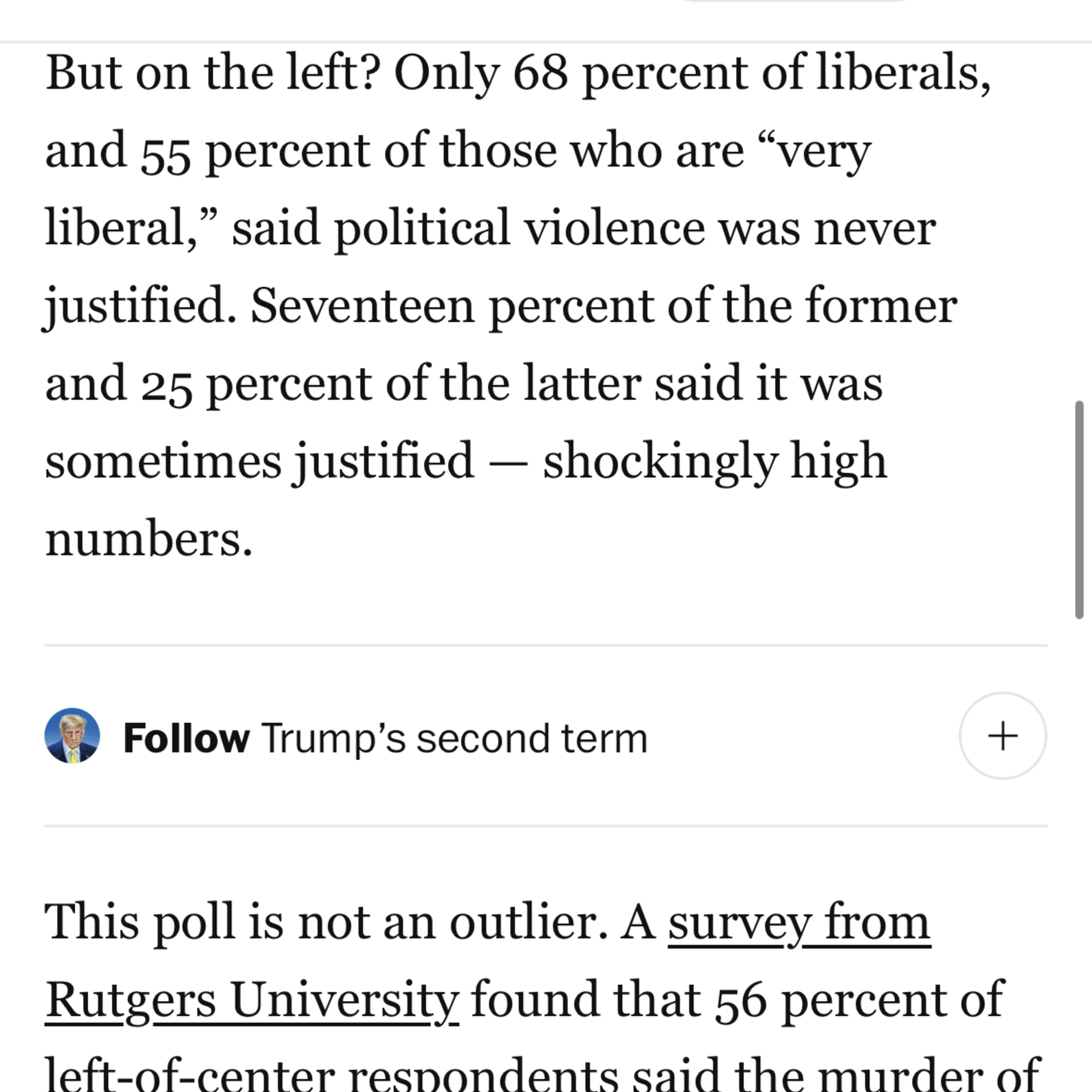The image size is (1092, 1092).
Task: Grab the vertical scrollbar thumb
Action: (x=1079, y=510)
